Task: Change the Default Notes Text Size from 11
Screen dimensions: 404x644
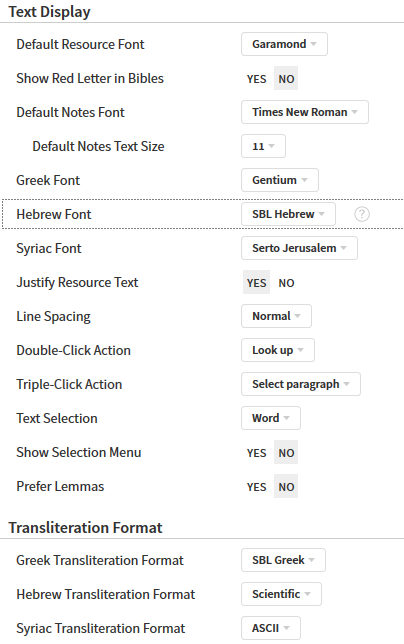Action: tap(263, 146)
